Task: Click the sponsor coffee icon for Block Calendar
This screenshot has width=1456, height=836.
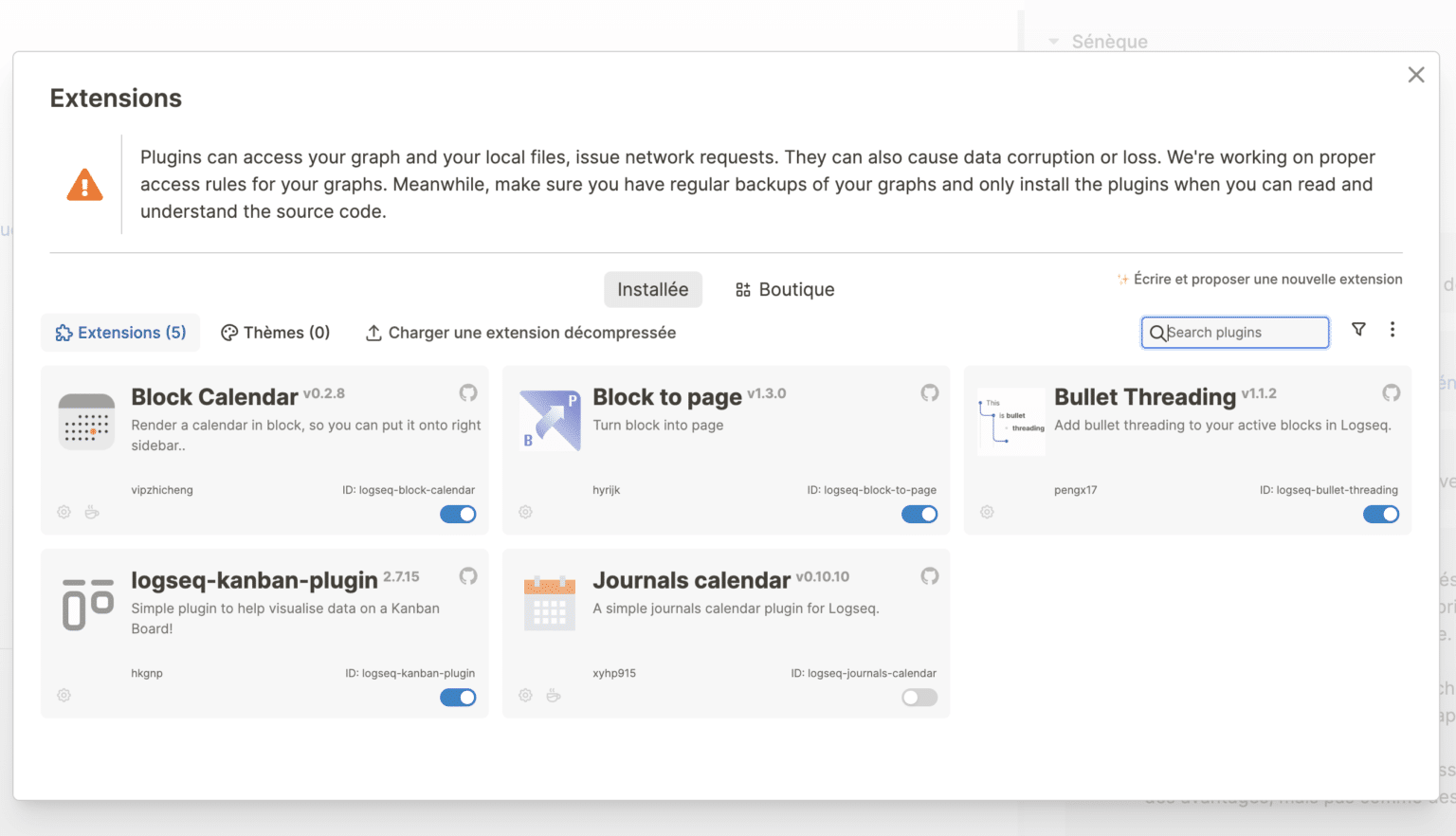Action: coord(92,512)
